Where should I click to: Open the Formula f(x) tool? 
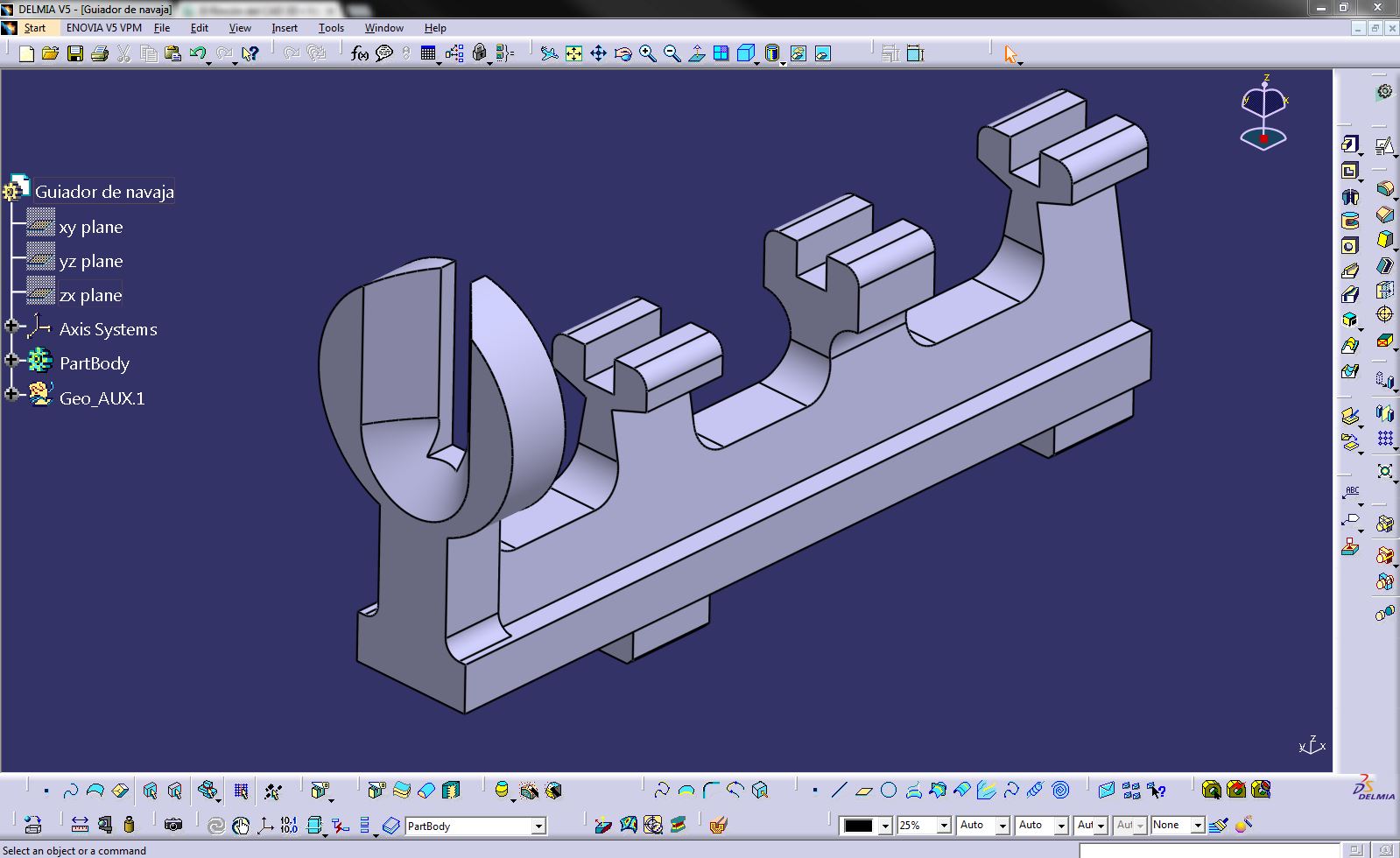[359, 53]
